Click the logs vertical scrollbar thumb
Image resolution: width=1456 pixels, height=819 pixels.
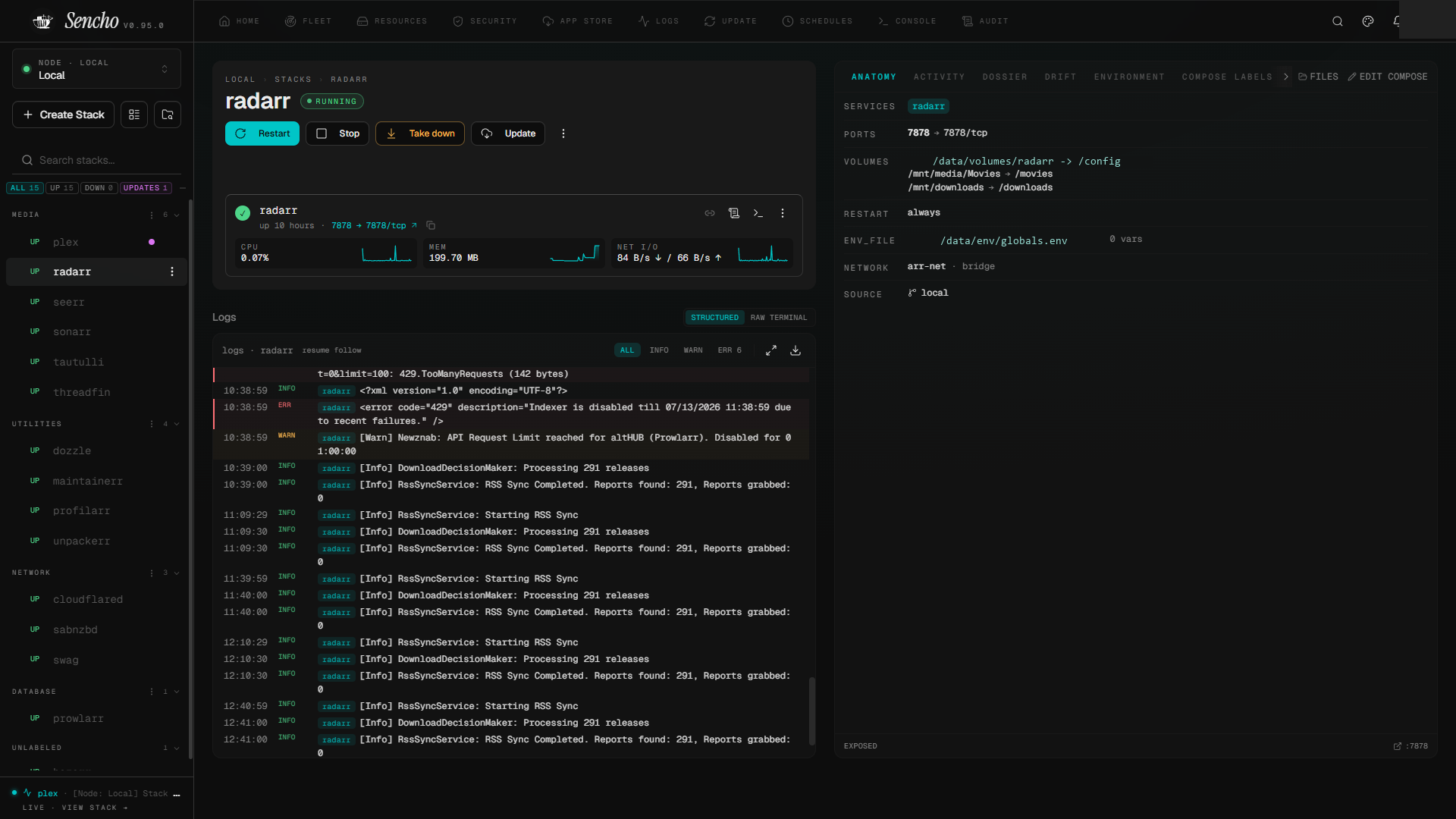tap(812, 711)
